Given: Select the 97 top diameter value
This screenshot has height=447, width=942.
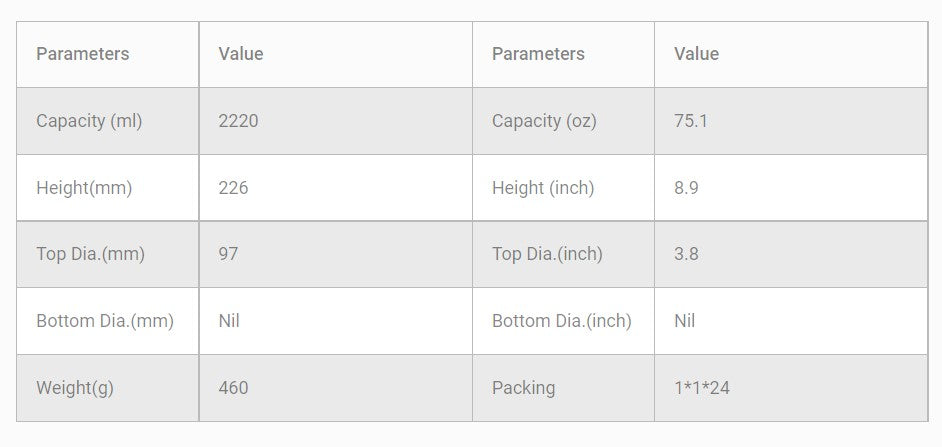Looking at the screenshot, I should coord(228,254).
